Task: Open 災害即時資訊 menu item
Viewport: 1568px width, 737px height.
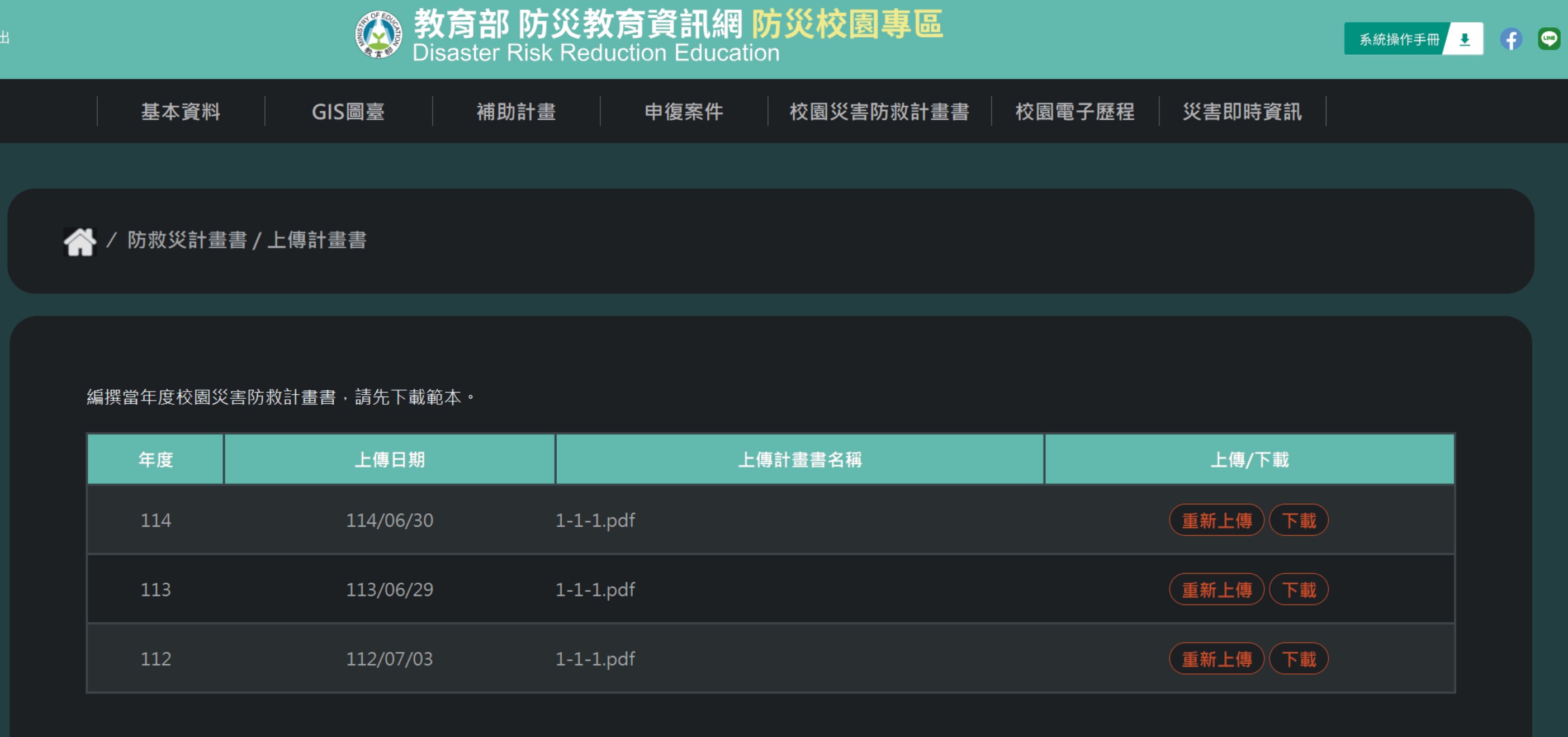Action: point(1242,111)
